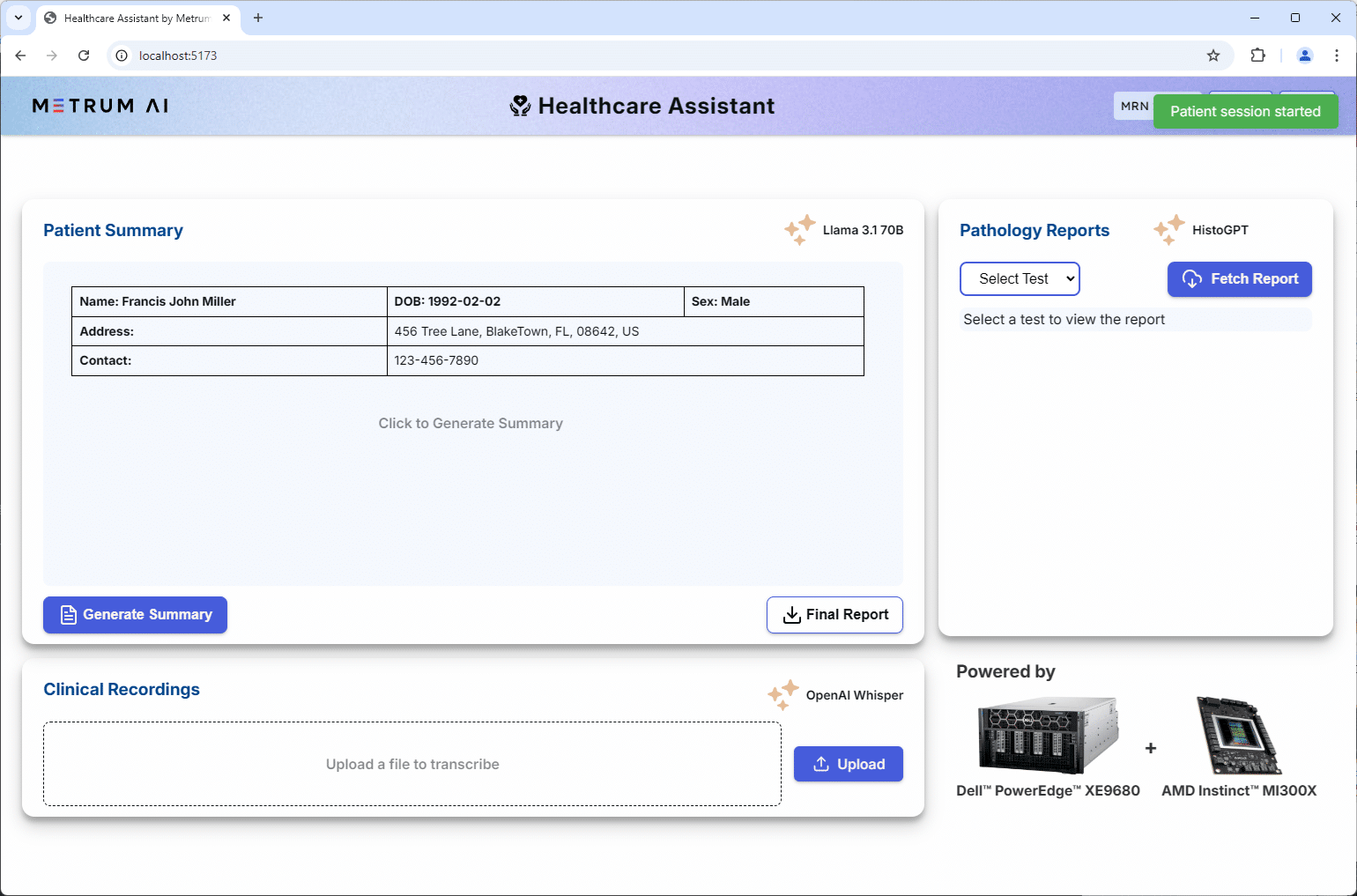Click the site information icon in address bar
Viewport: 1357px width, 896px height.
[x=122, y=56]
